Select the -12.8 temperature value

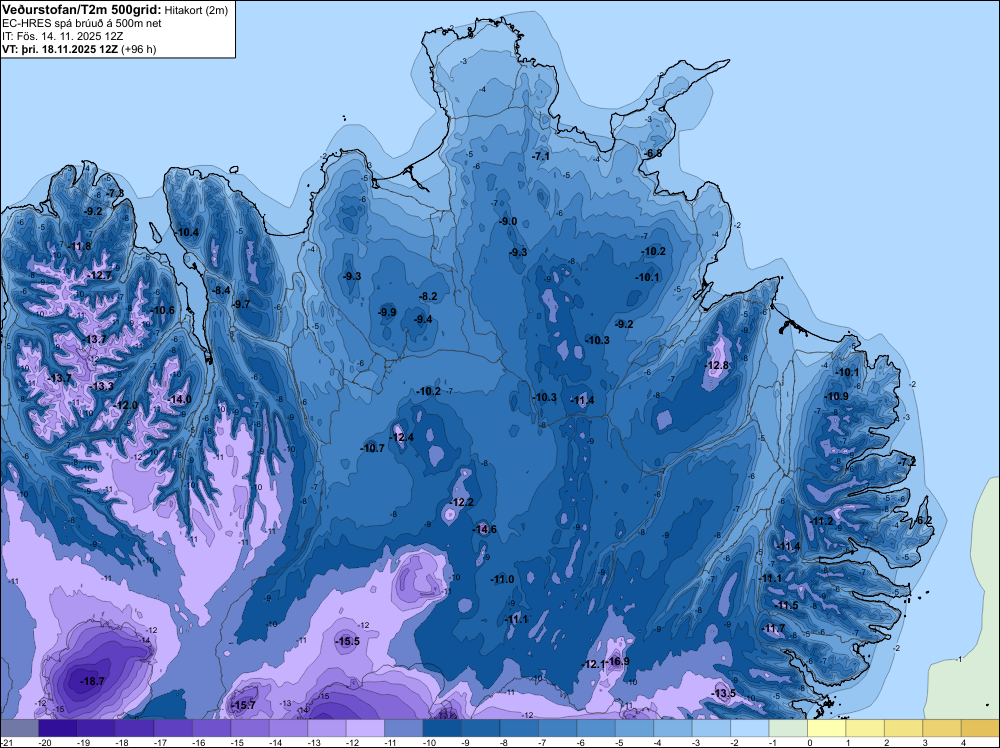(x=717, y=365)
